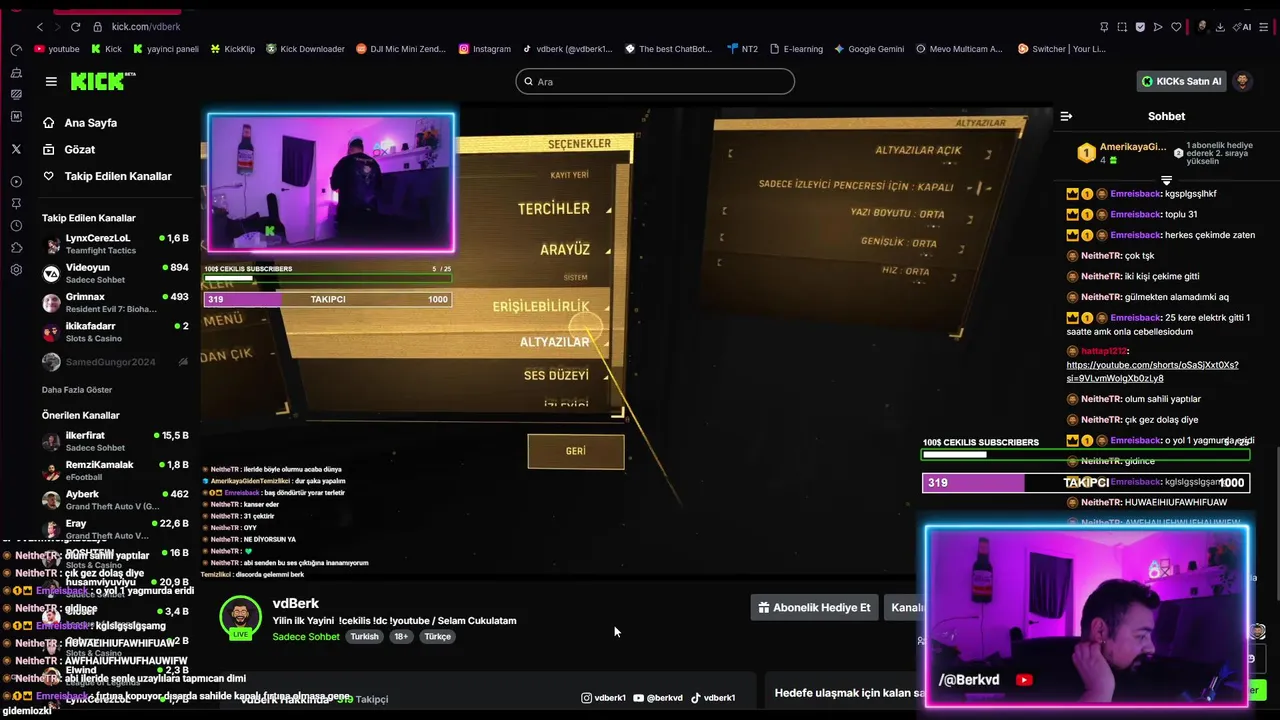Click the Ara search field

[x=655, y=82]
